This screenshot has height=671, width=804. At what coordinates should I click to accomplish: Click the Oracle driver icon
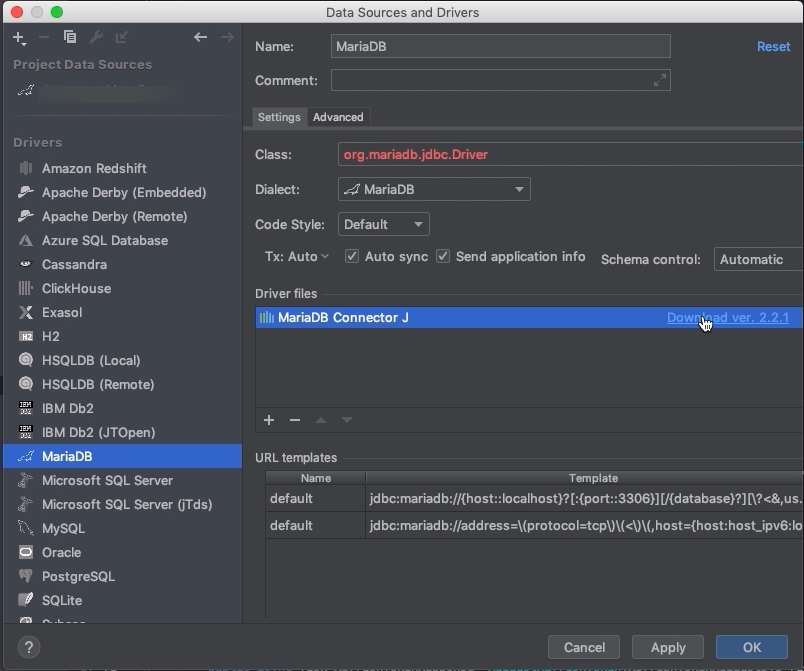coord(26,552)
